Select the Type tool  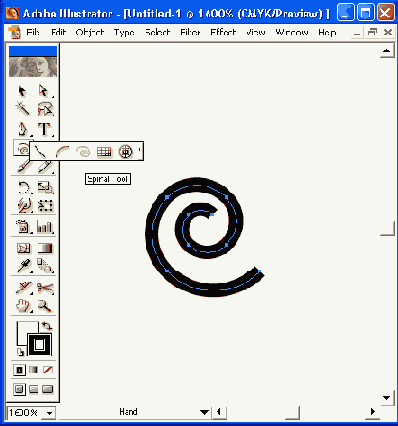[x=44, y=130]
